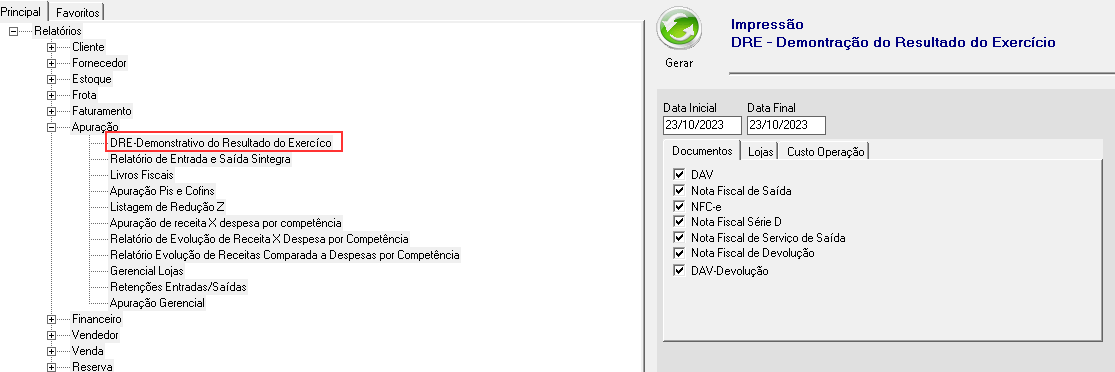
Task: Click the Cliente tree label
Action: coord(88,47)
